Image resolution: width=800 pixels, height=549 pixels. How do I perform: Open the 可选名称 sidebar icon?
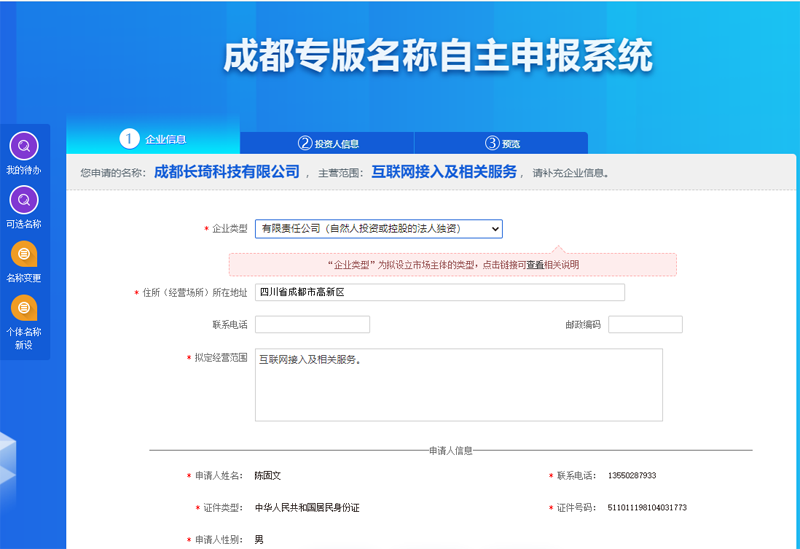pyautogui.click(x=24, y=200)
